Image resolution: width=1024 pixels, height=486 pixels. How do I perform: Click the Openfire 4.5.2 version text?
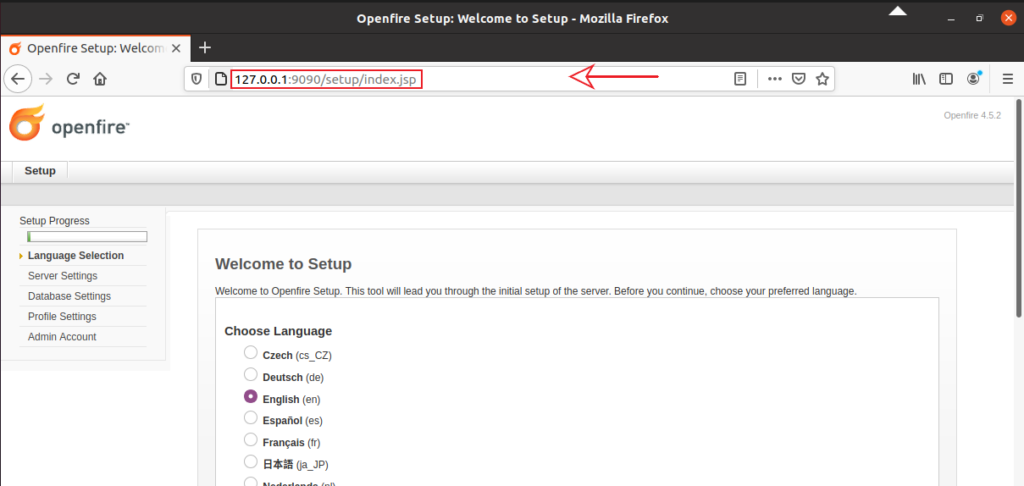click(972, 116)
